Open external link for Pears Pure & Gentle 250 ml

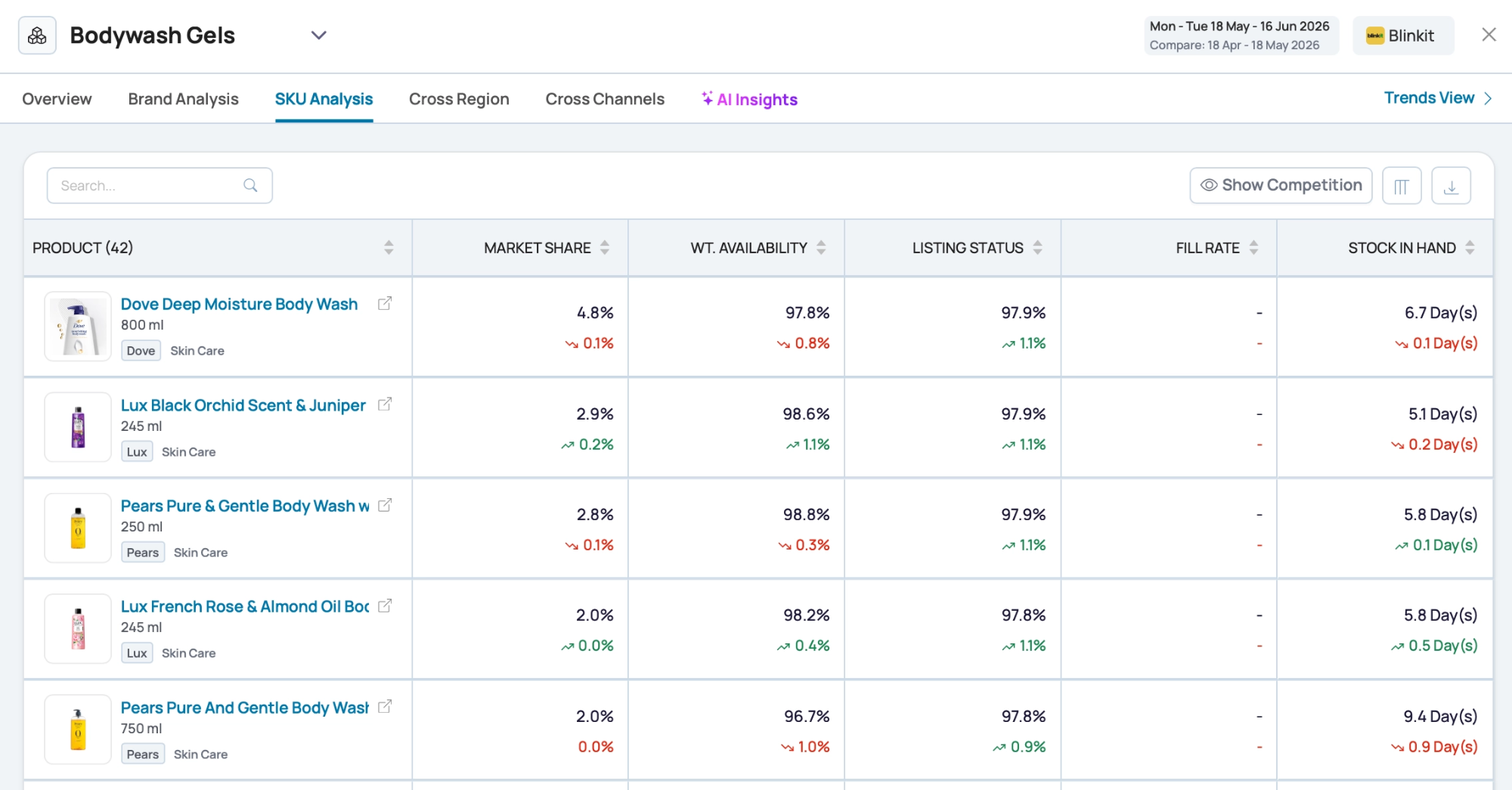click(385, 505)
